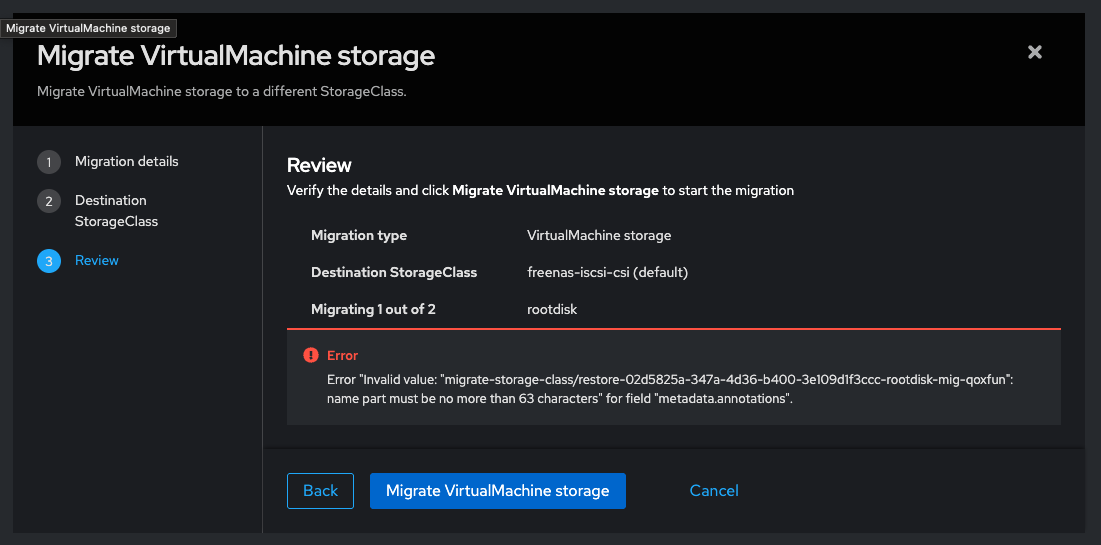Close the Migrate VirtualMachine storage dialog
The width and height of the screenshot is (1101, 545).
pyautogui.click(x=1035, y=52)
